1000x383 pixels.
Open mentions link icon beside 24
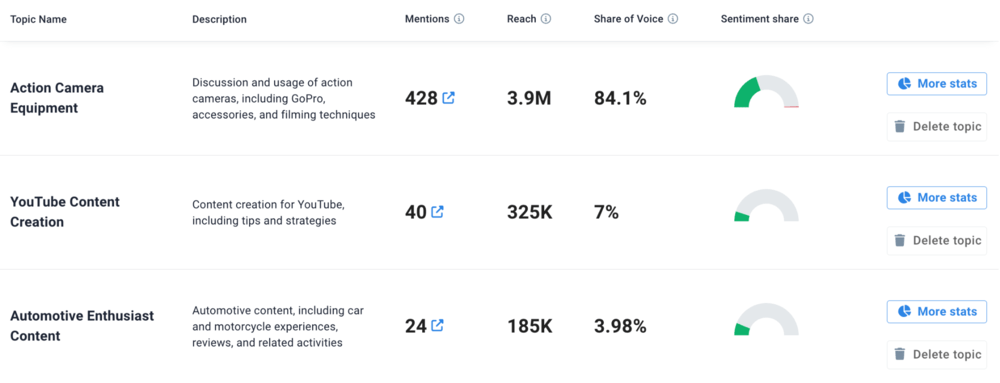click(438, 326)
